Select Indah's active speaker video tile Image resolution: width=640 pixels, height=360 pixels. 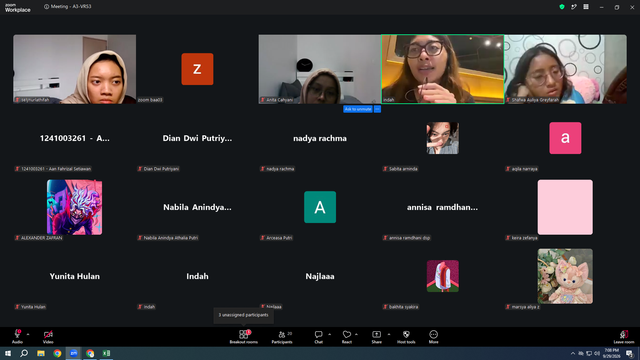coord(442,69)
